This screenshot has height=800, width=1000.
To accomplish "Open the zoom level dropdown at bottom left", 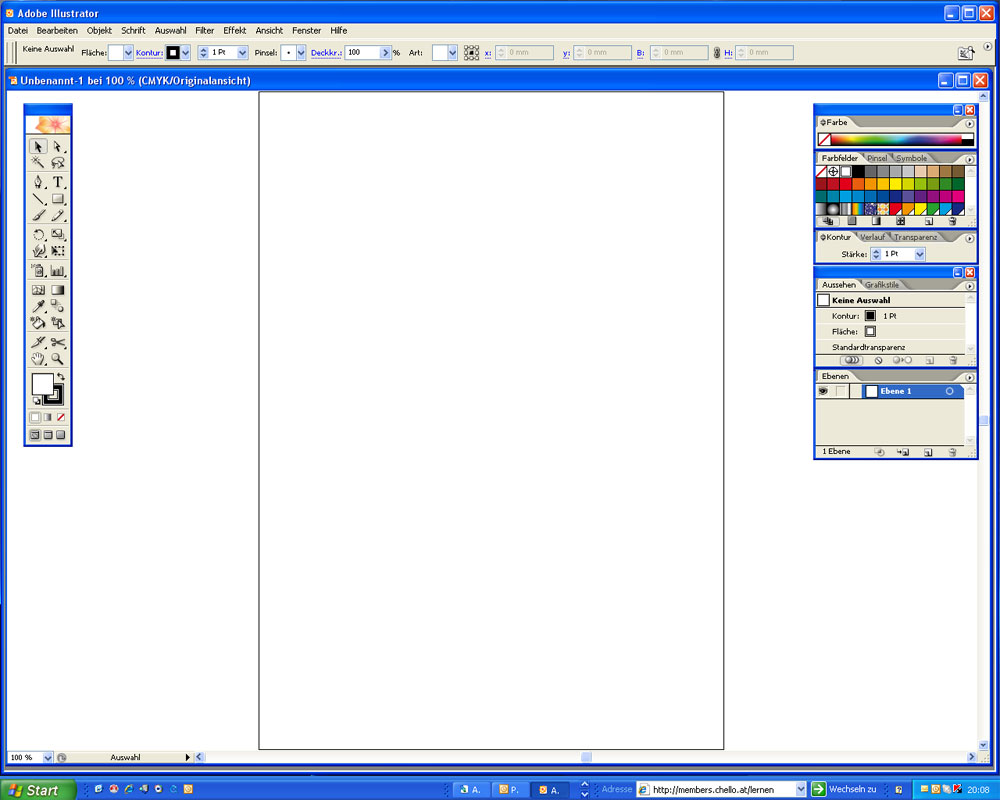I will [47, 758].
